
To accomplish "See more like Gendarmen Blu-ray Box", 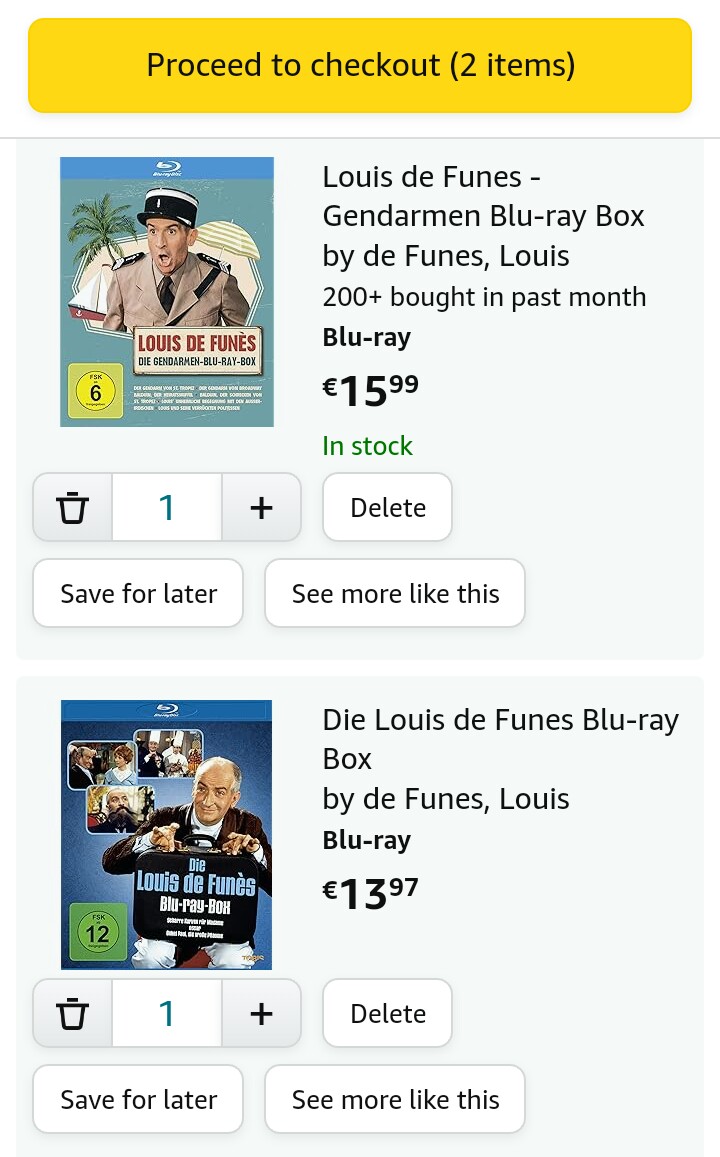I will pos(395,593).
